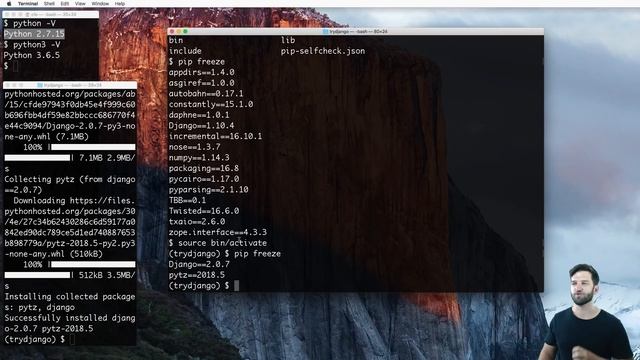The width and height of the screenshot is (640, 360).
Task: Click the 'Downloading https://files.' line
Action: pos(74,200)
